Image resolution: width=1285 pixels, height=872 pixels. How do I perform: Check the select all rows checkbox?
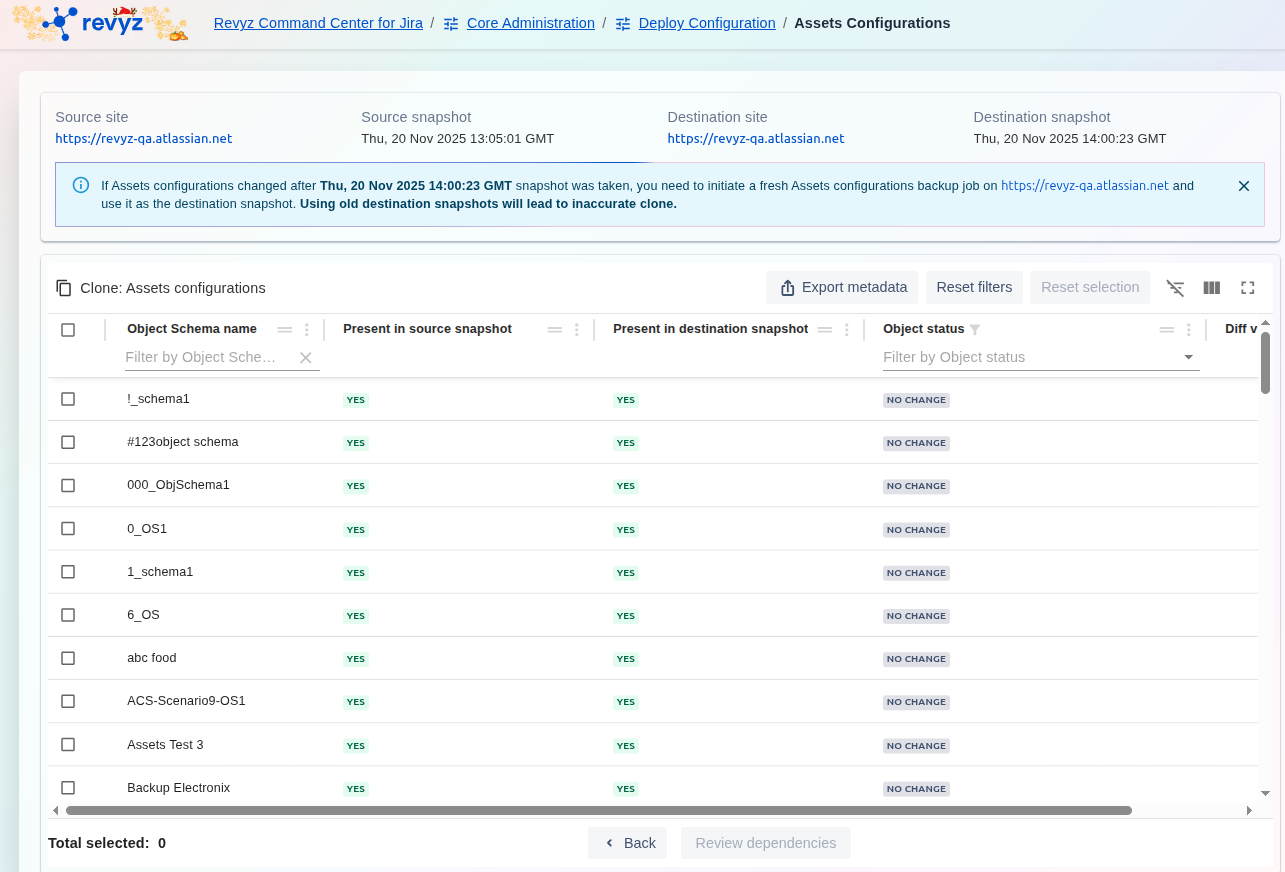(68, 330)
